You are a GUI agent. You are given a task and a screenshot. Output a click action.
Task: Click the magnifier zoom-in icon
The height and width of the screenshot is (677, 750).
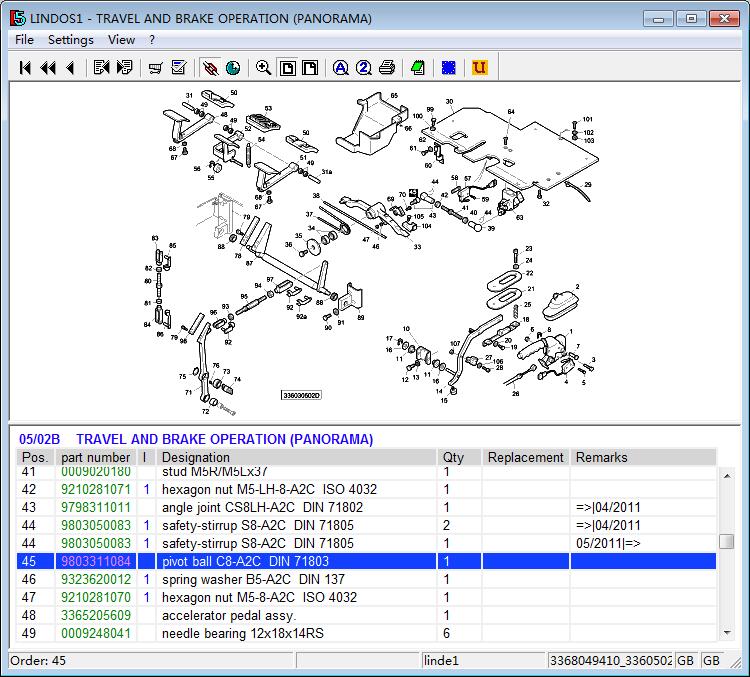264,67
